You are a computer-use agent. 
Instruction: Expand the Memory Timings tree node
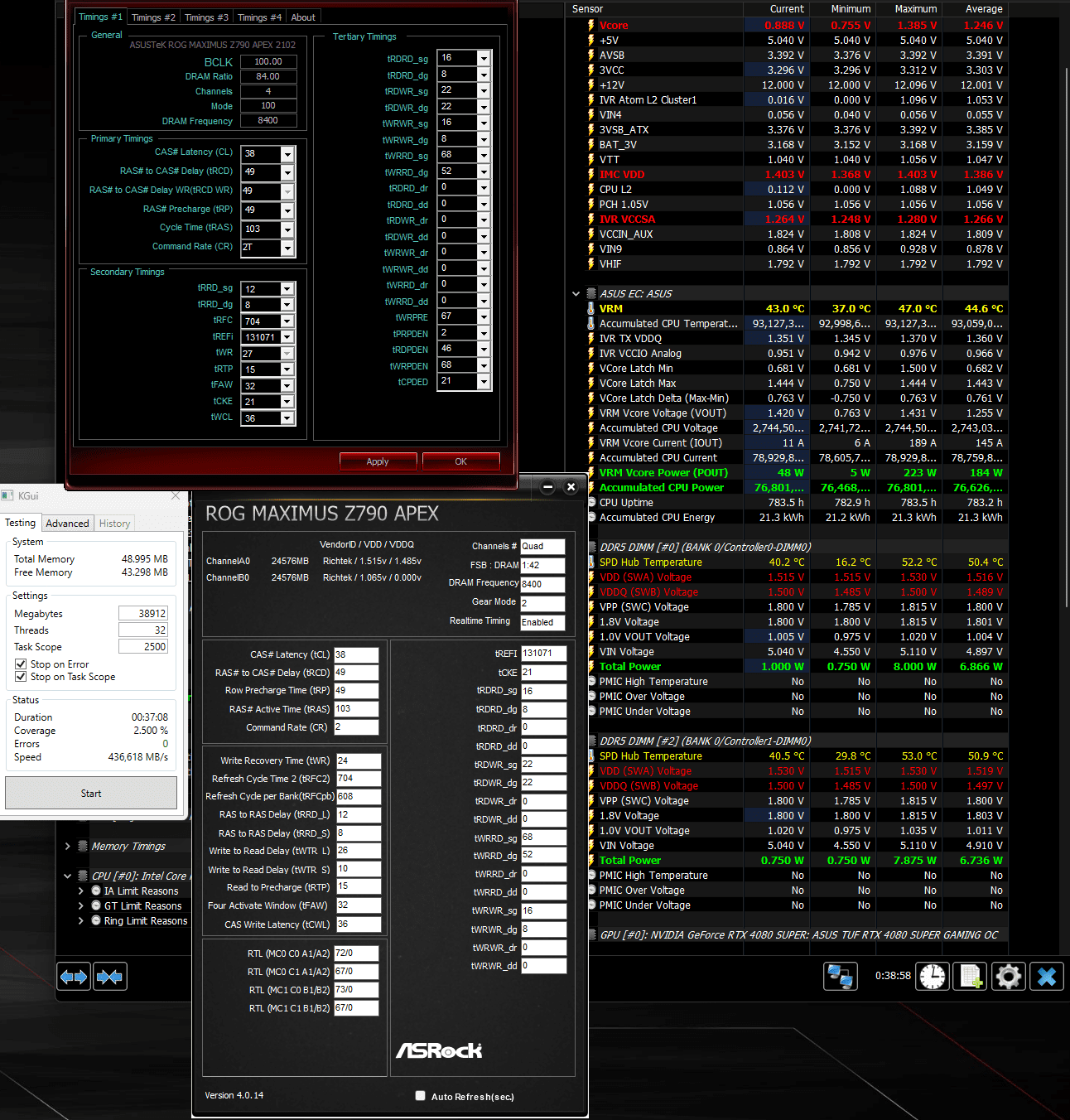[x=67, y=846]
